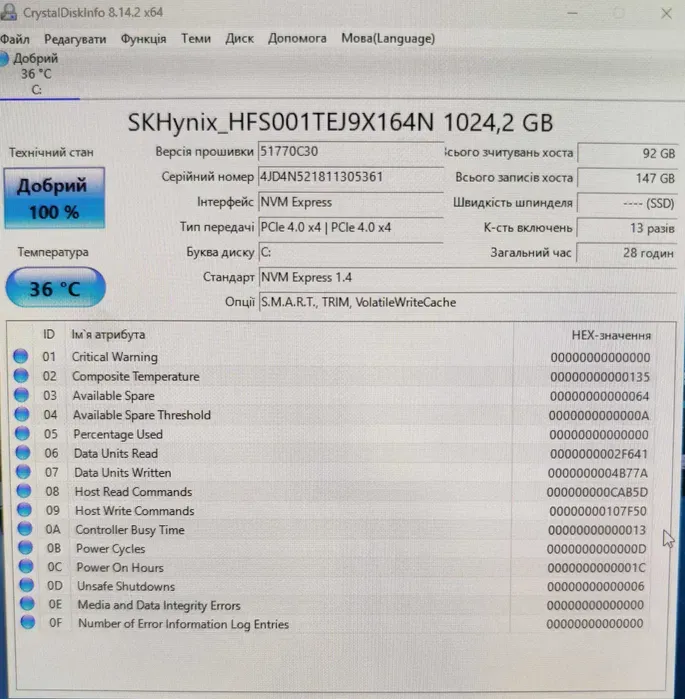Click the status circle for Available Spare

(21, 395)
